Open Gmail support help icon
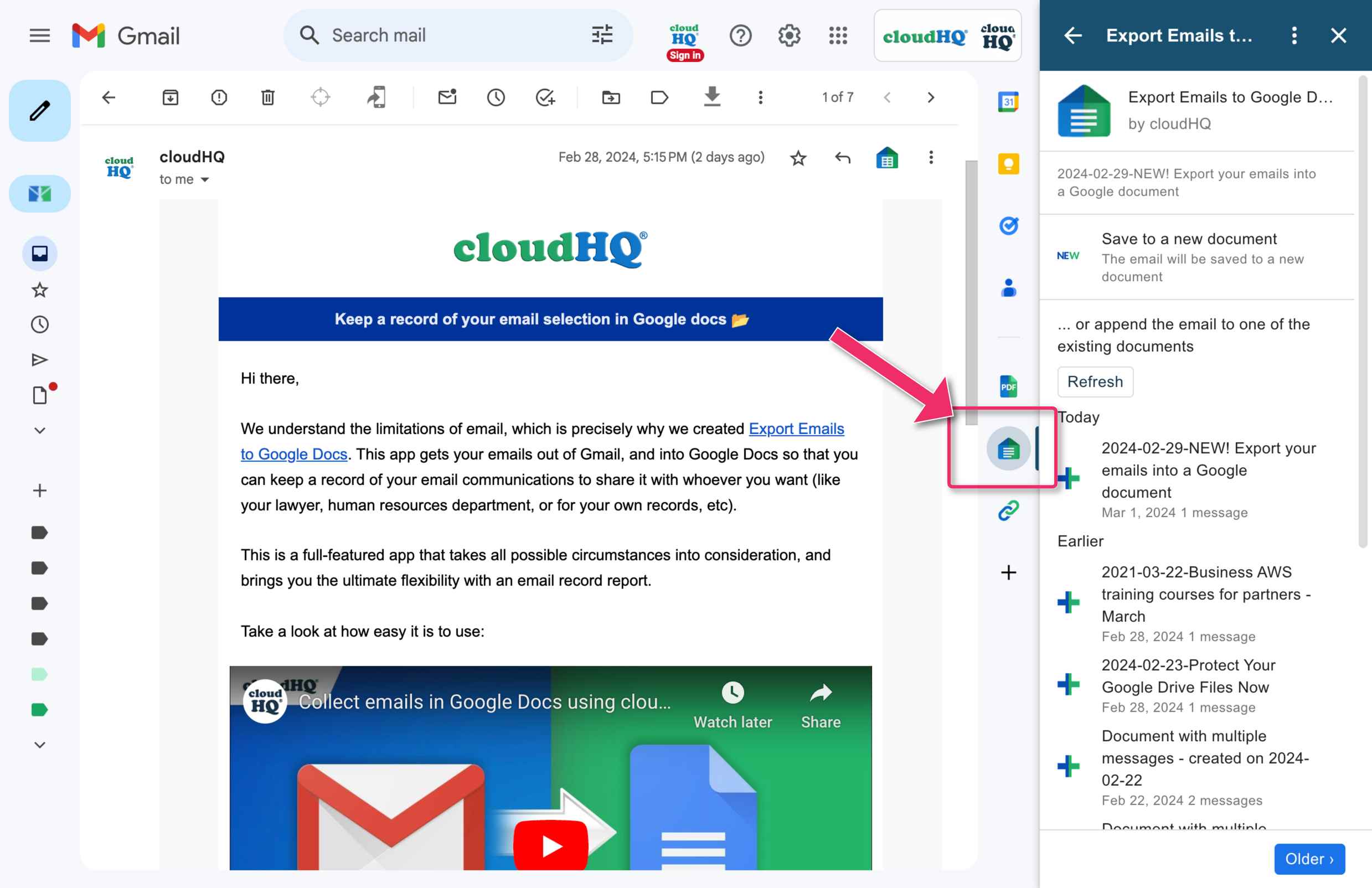The image size is (1372, 888). tap(740, 36)
